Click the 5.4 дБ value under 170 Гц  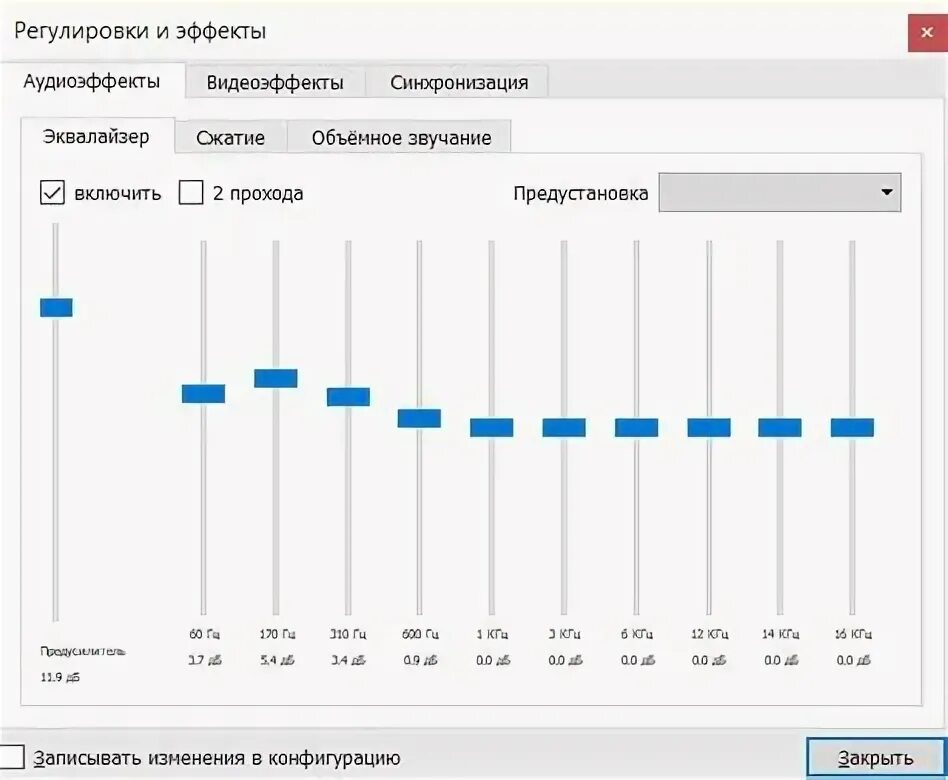coord(278,660)
